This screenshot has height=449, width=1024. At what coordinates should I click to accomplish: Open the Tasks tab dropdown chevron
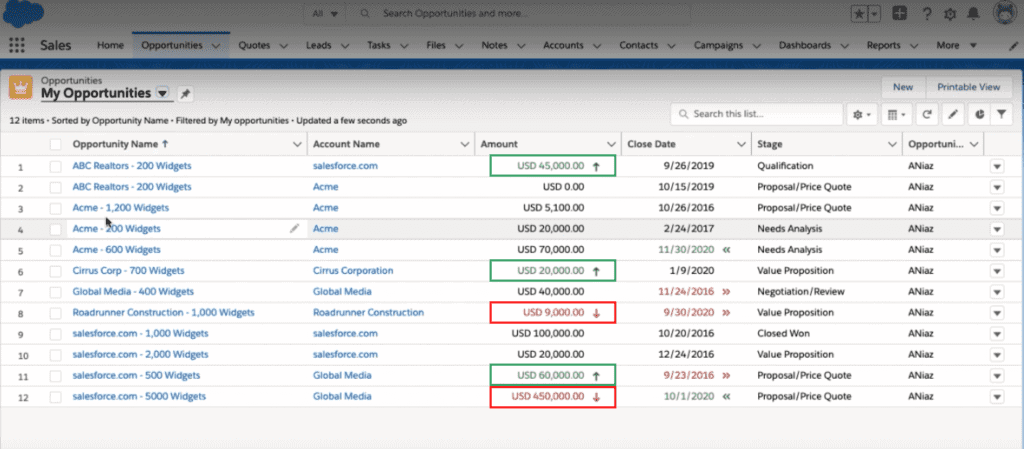pos(404,46)
